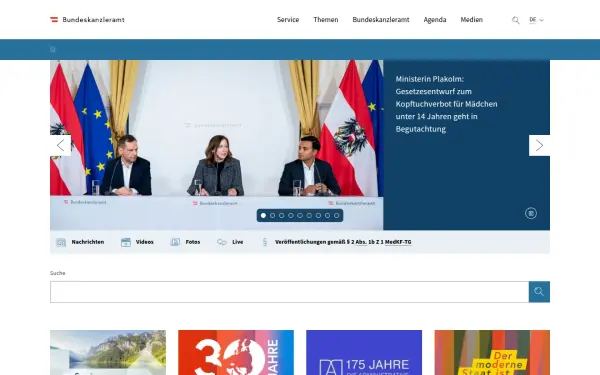Viewport: 600px width, 375px height.
Task: Select the eighth carousel dot
Action: click(328, 215)
